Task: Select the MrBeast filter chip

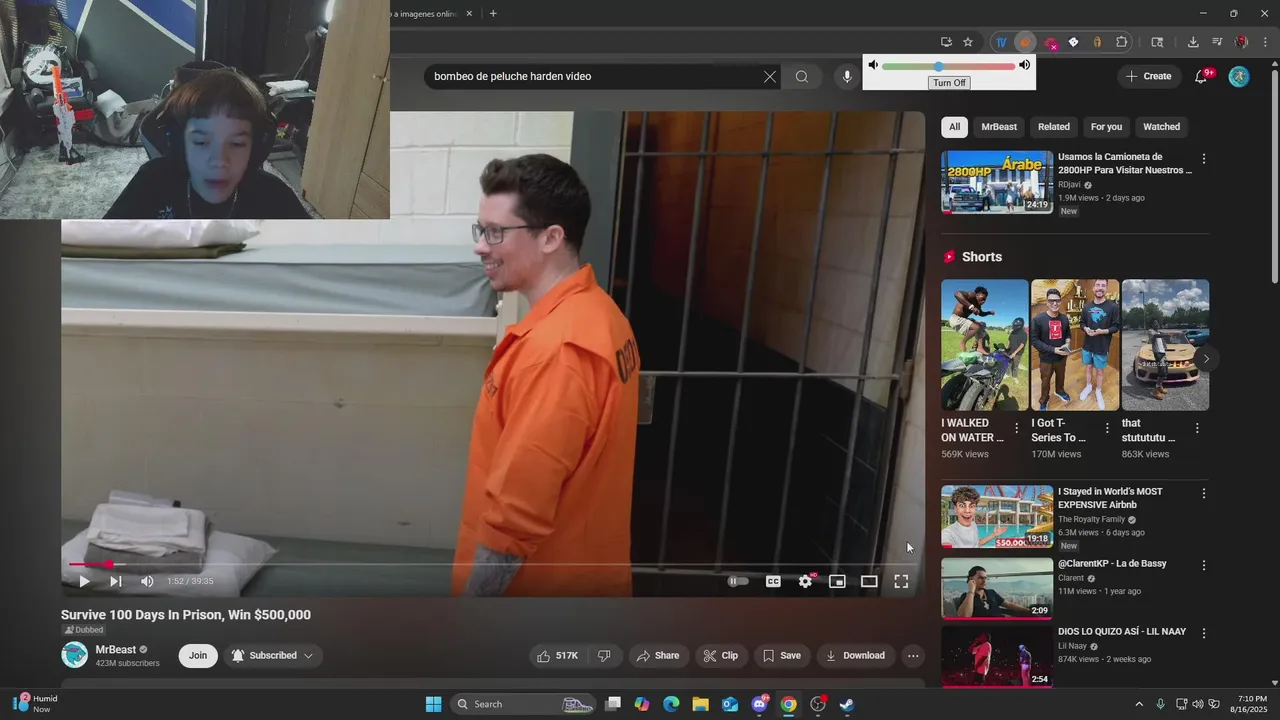Action: pos(999,127)
